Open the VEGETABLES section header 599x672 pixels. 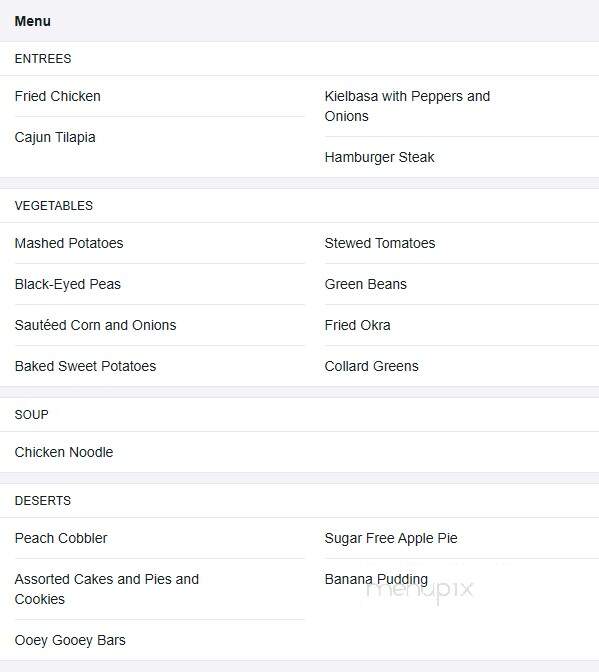[54, 206]
